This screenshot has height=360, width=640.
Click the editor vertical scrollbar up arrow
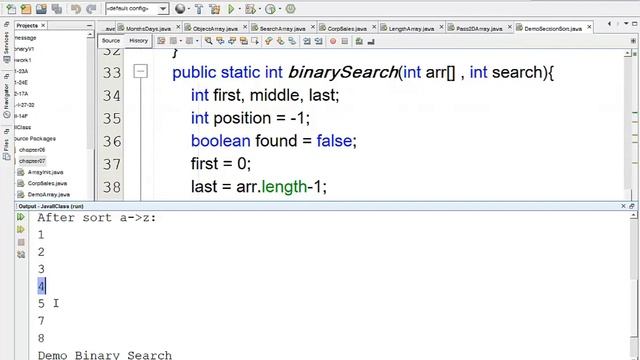click(x=628, y=53)
